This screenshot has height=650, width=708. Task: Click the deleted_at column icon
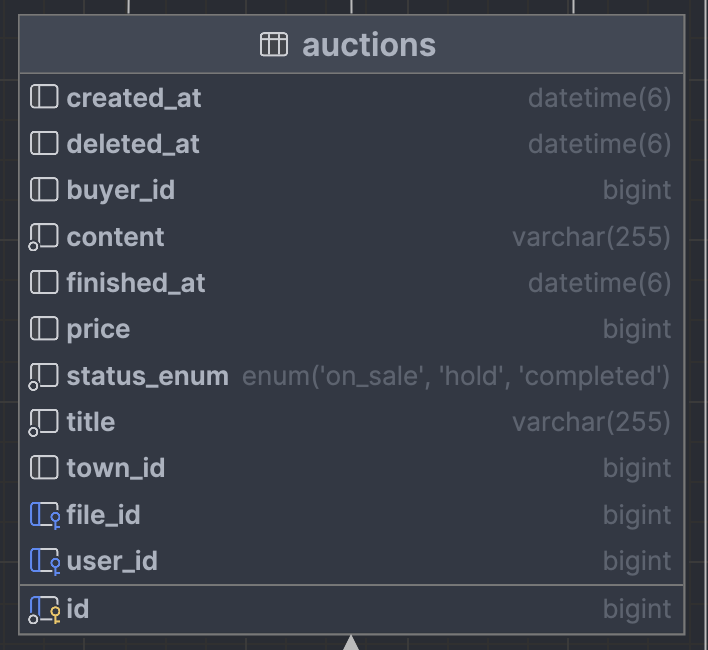point(44,144)
